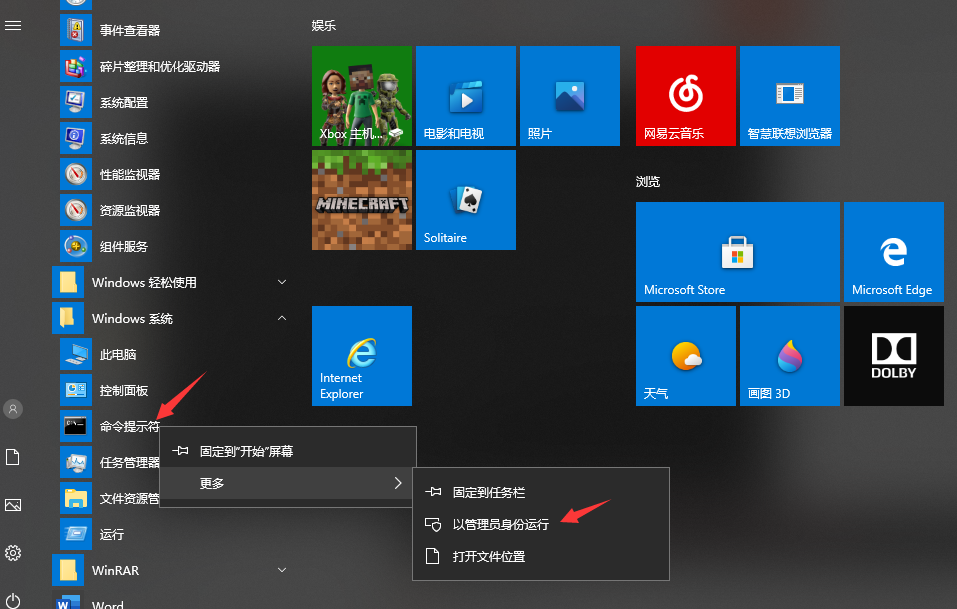This screenshot has height=609, width=957.
Task: Launch 系统配置 from its icon
Action: [x=76, y=103]
